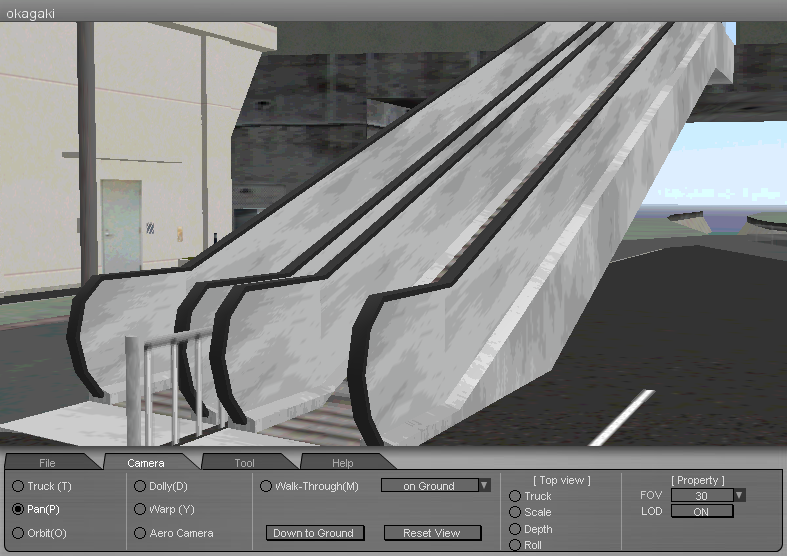This screenshot has width=787, height=556.
Task: Click the Reset View button
Action: (x=432, y=533)
